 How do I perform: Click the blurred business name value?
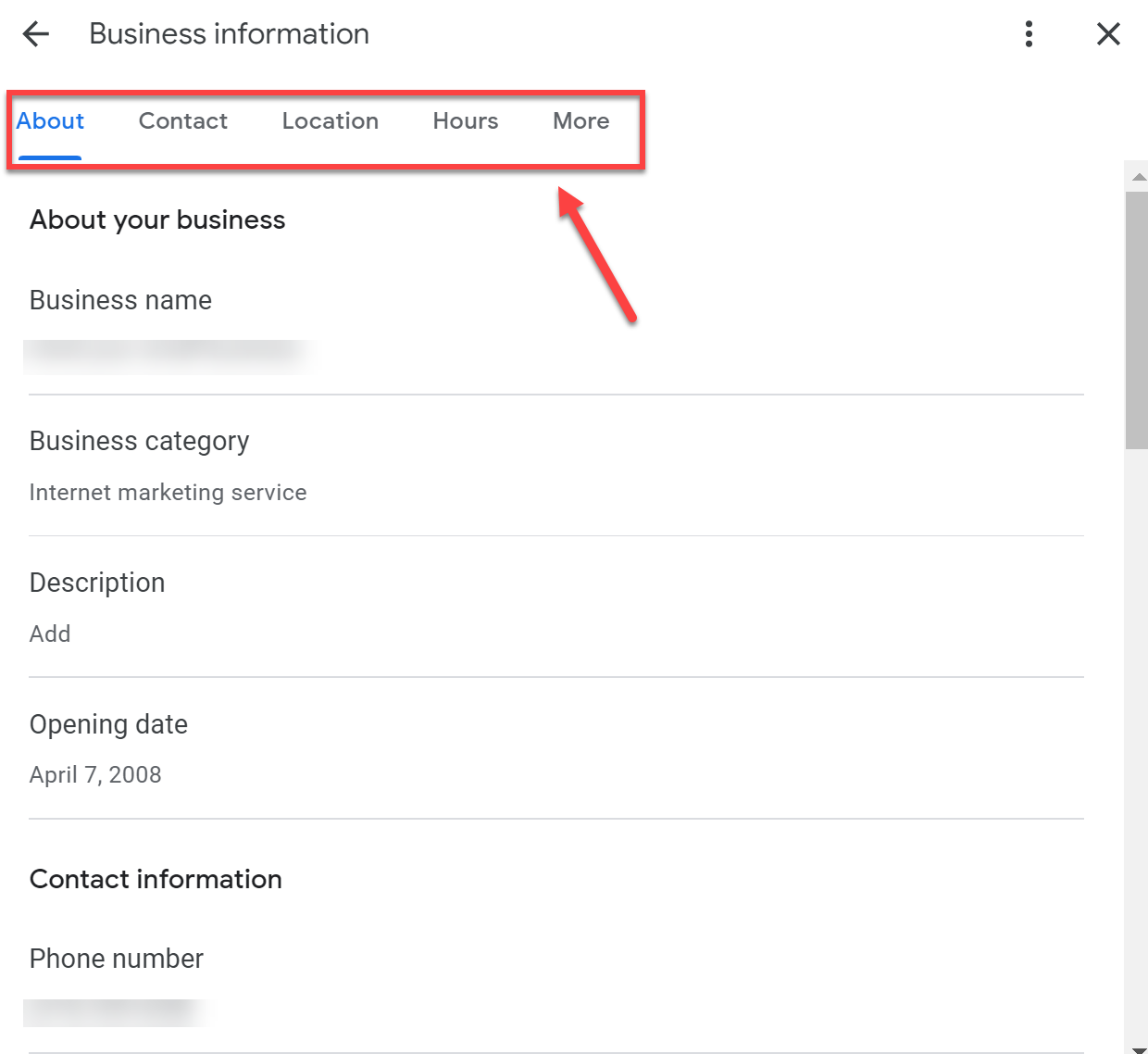(x=167, y=356)
